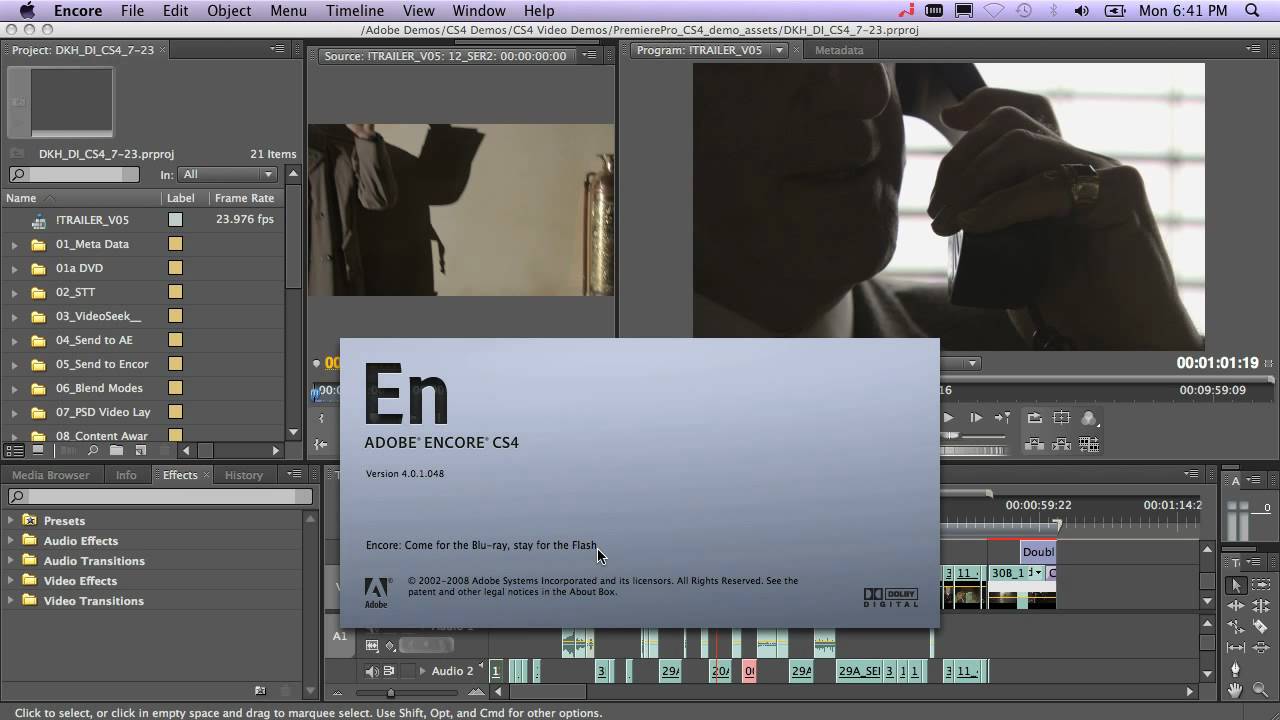Image resolution: width=1280 pixels, height=720 pixels.
Task: Open the Metadata tab
Action: pos(839,50)
